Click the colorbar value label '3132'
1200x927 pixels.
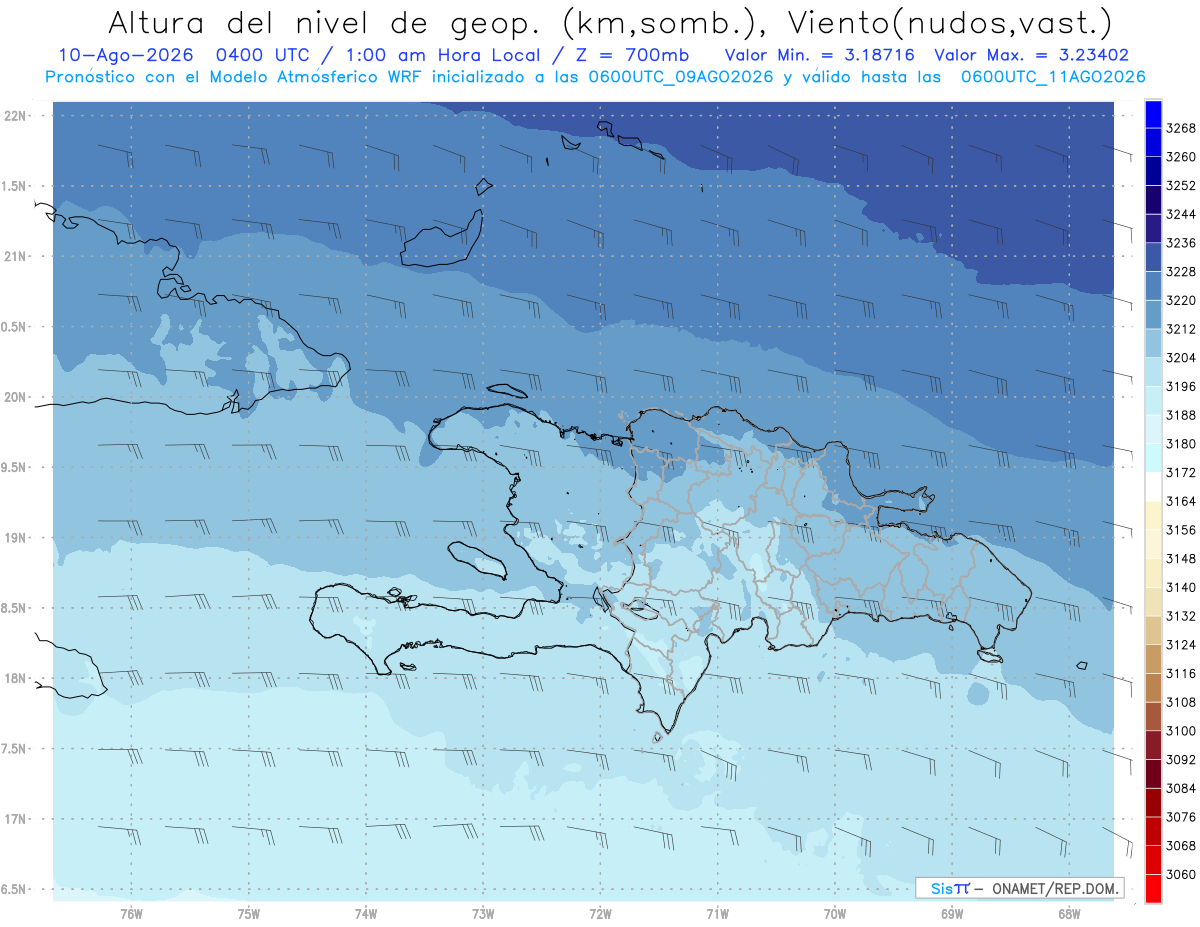click(x=1180, y=616)
